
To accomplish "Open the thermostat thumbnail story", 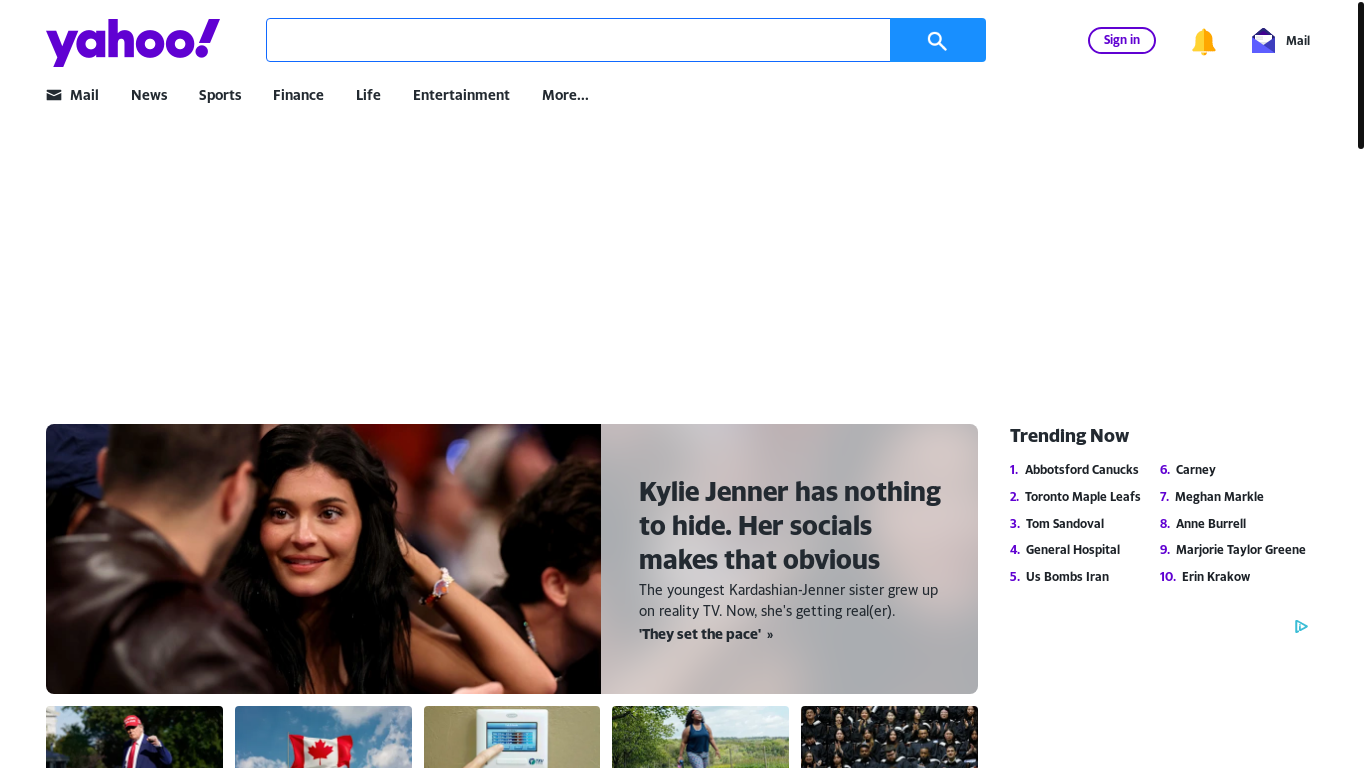I will pos(512,737).
